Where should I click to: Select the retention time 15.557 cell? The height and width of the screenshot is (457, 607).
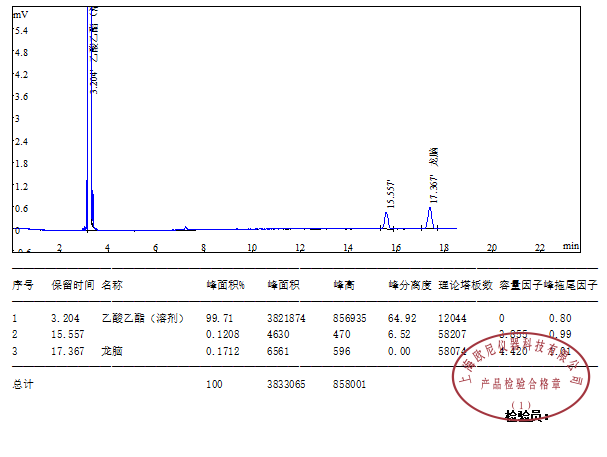[68, 334]
